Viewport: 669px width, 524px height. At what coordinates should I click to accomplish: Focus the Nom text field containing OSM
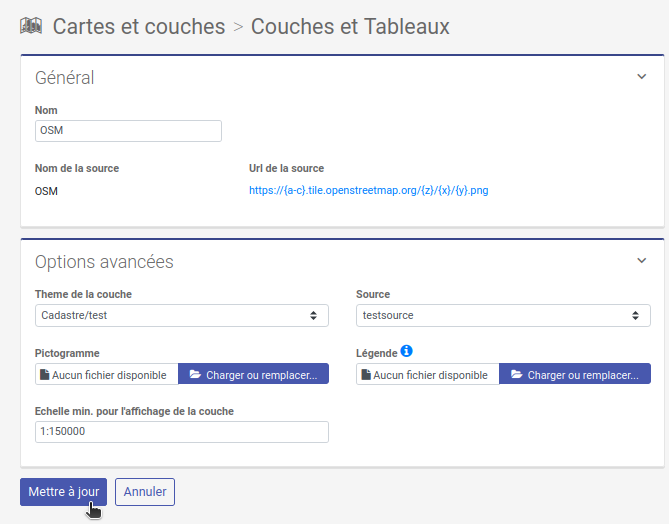(128, 131)
